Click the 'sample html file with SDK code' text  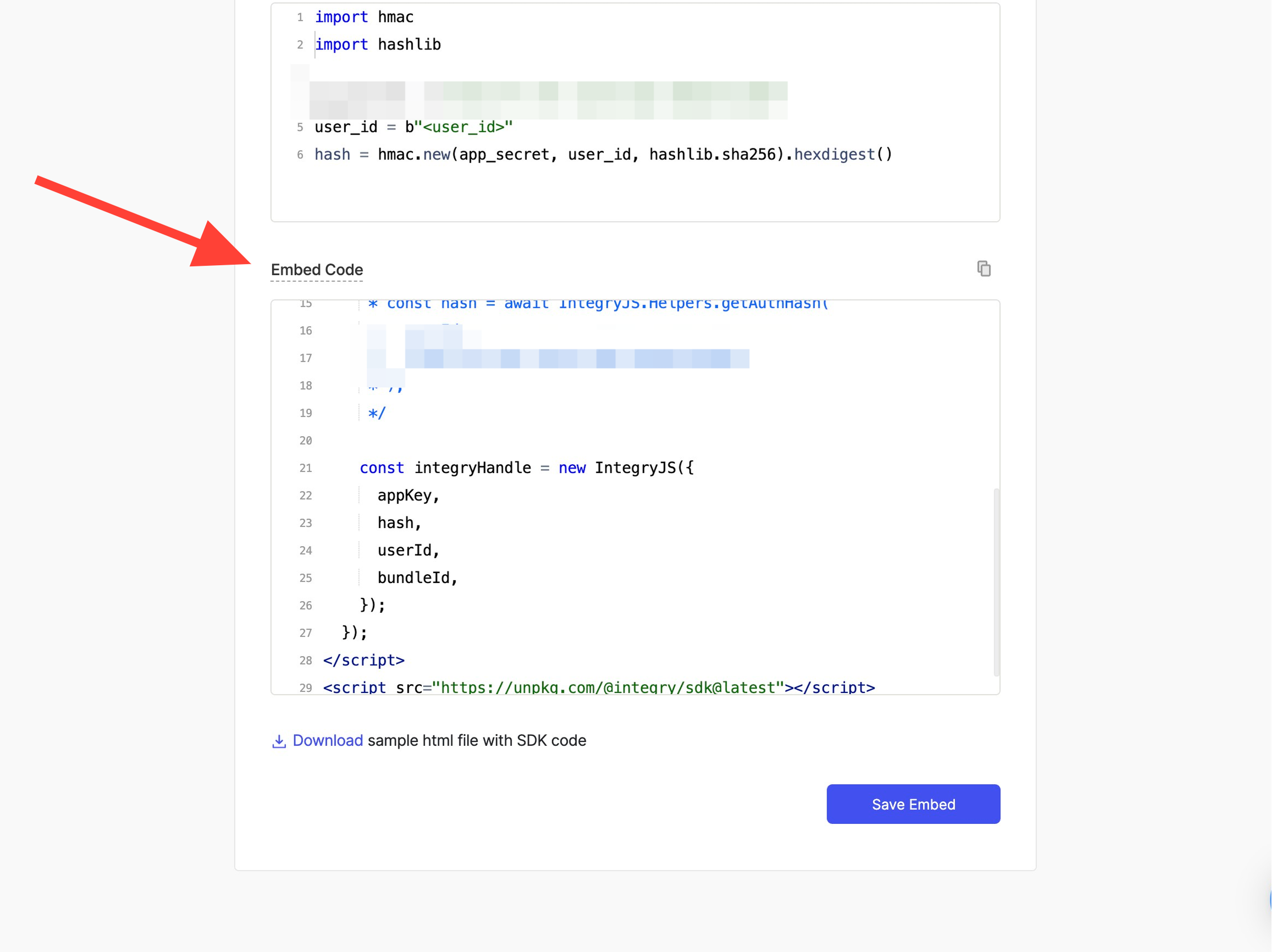tap(477, 740)
